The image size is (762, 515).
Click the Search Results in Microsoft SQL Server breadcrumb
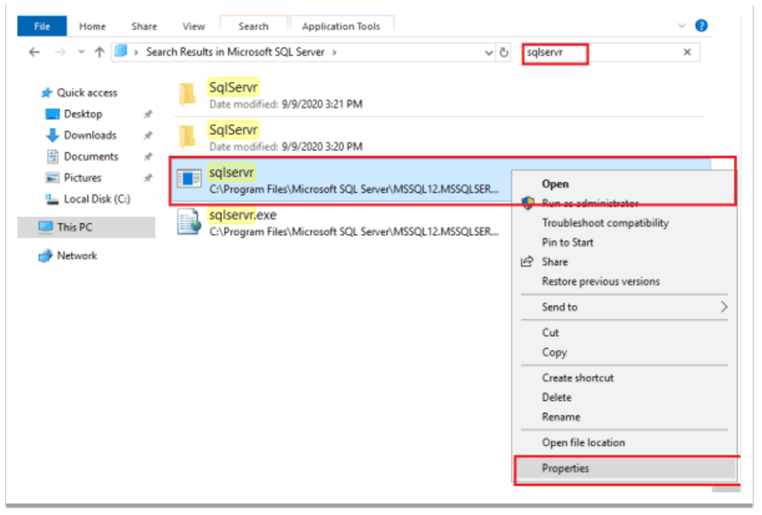pyautogui.click(x=235, y=52)
